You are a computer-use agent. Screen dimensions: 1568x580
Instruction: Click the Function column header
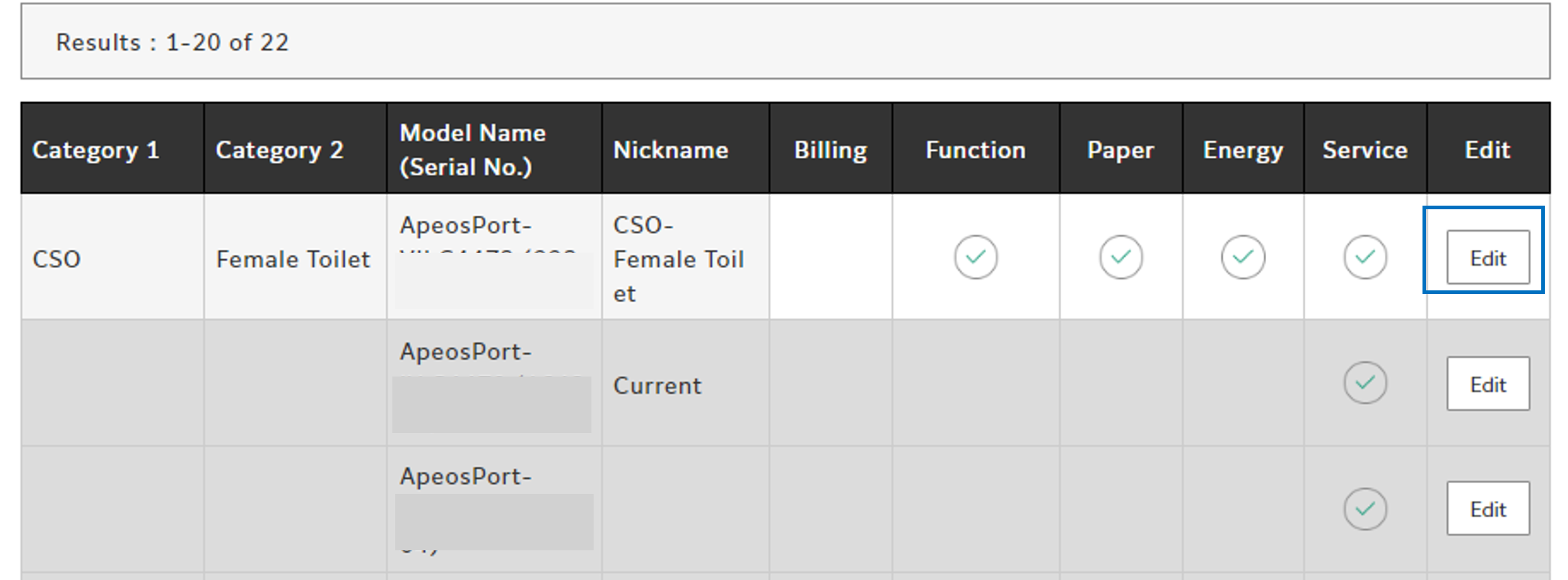click(x=975, y=150)
